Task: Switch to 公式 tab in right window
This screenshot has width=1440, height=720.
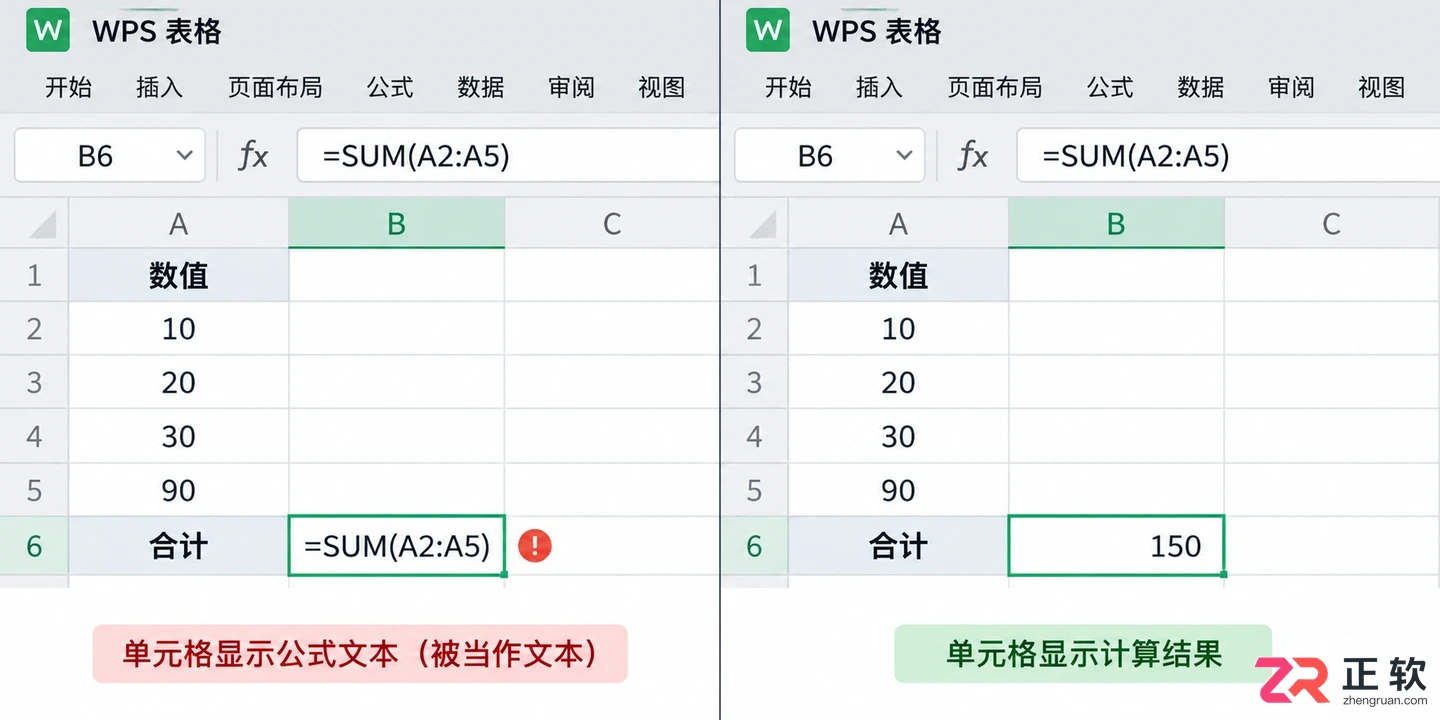Action: [1110, 88]
